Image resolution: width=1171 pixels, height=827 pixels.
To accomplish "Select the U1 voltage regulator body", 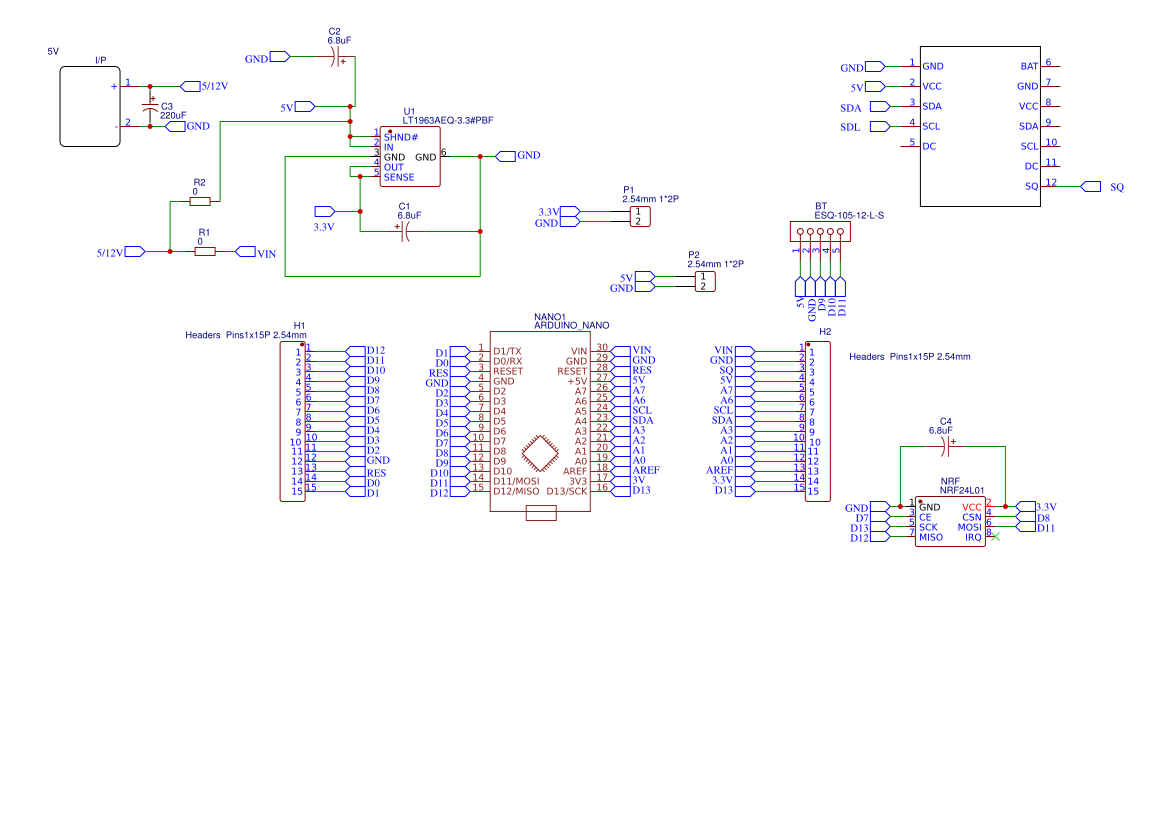I will [410, 156].
